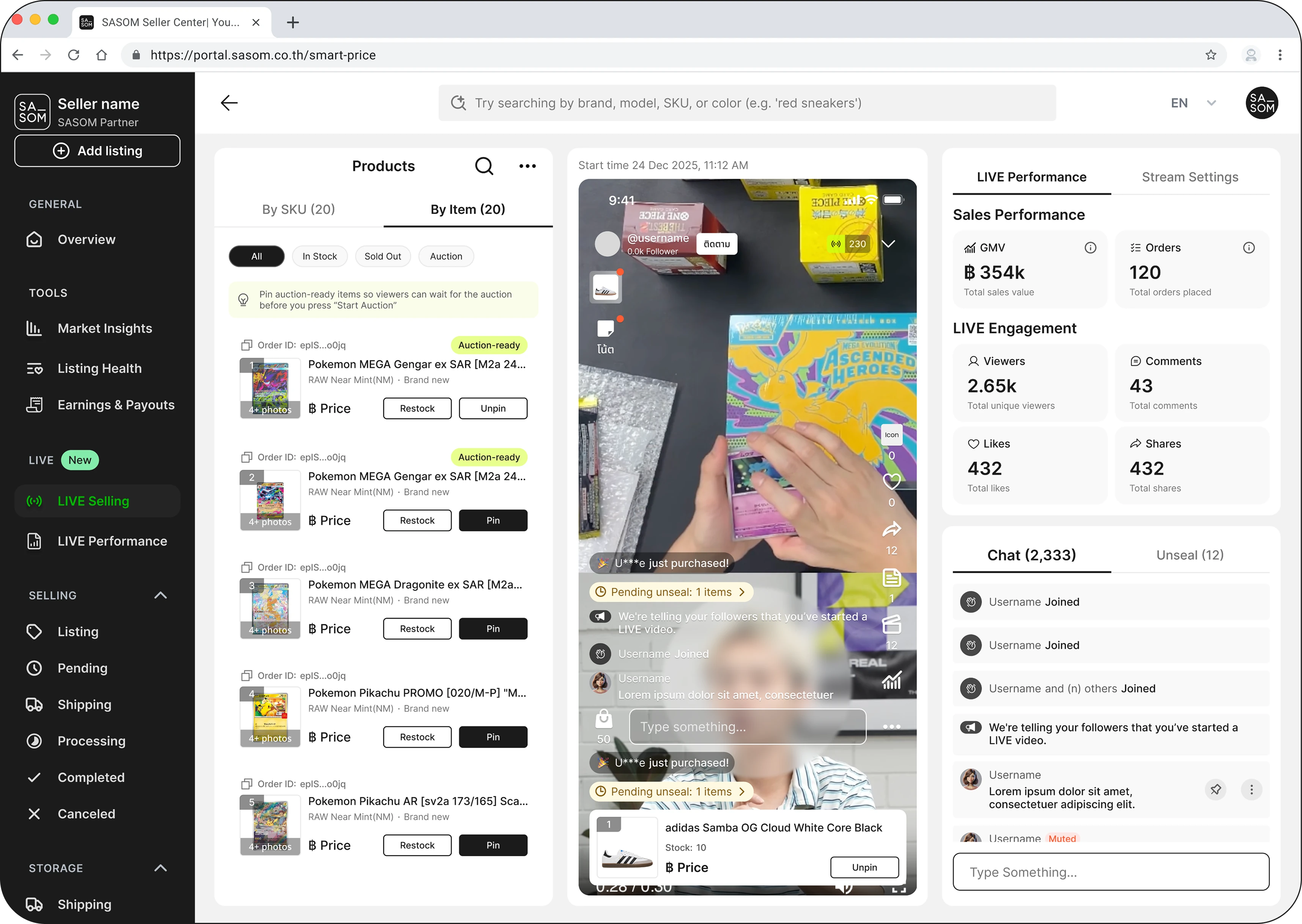Viewport: 1302px width, 924px height.
Task: Copy Order ID for the Pikachu PROMO item
Action: click(x=246, y=675)
